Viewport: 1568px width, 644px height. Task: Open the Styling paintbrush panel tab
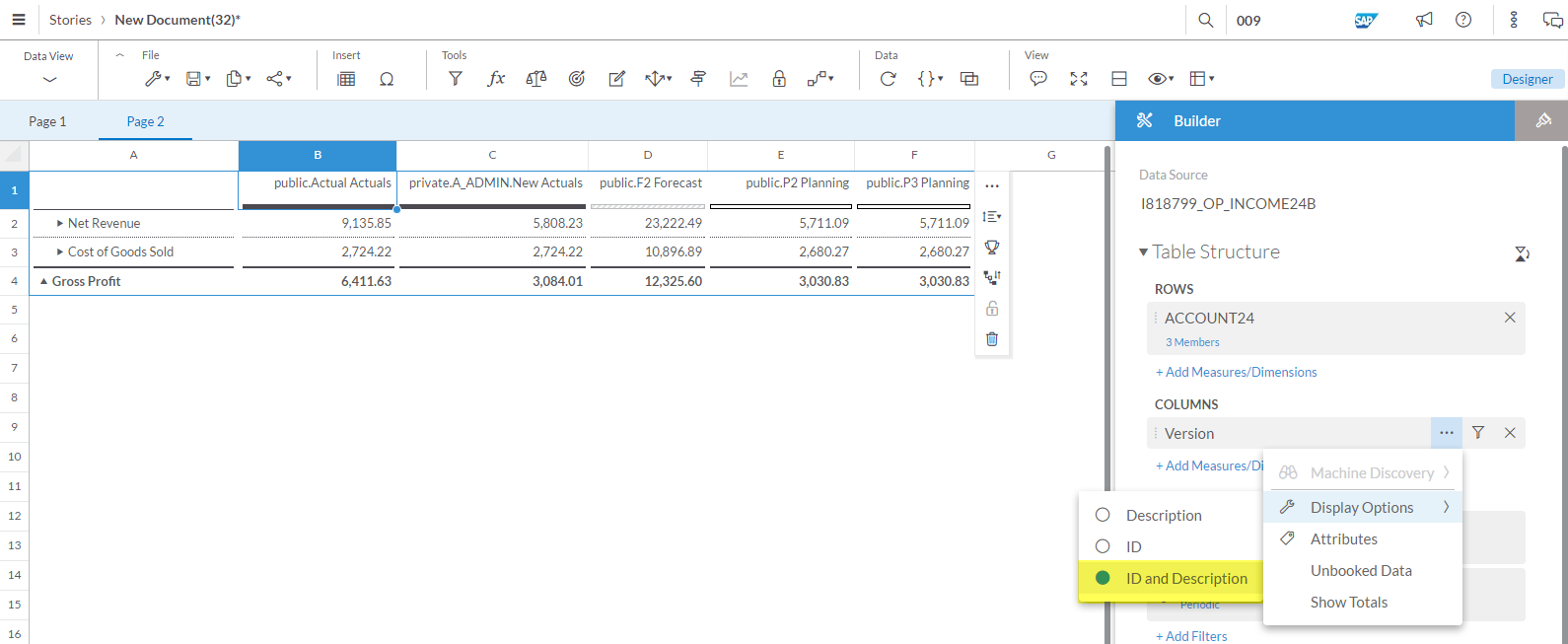point(1543,120)
